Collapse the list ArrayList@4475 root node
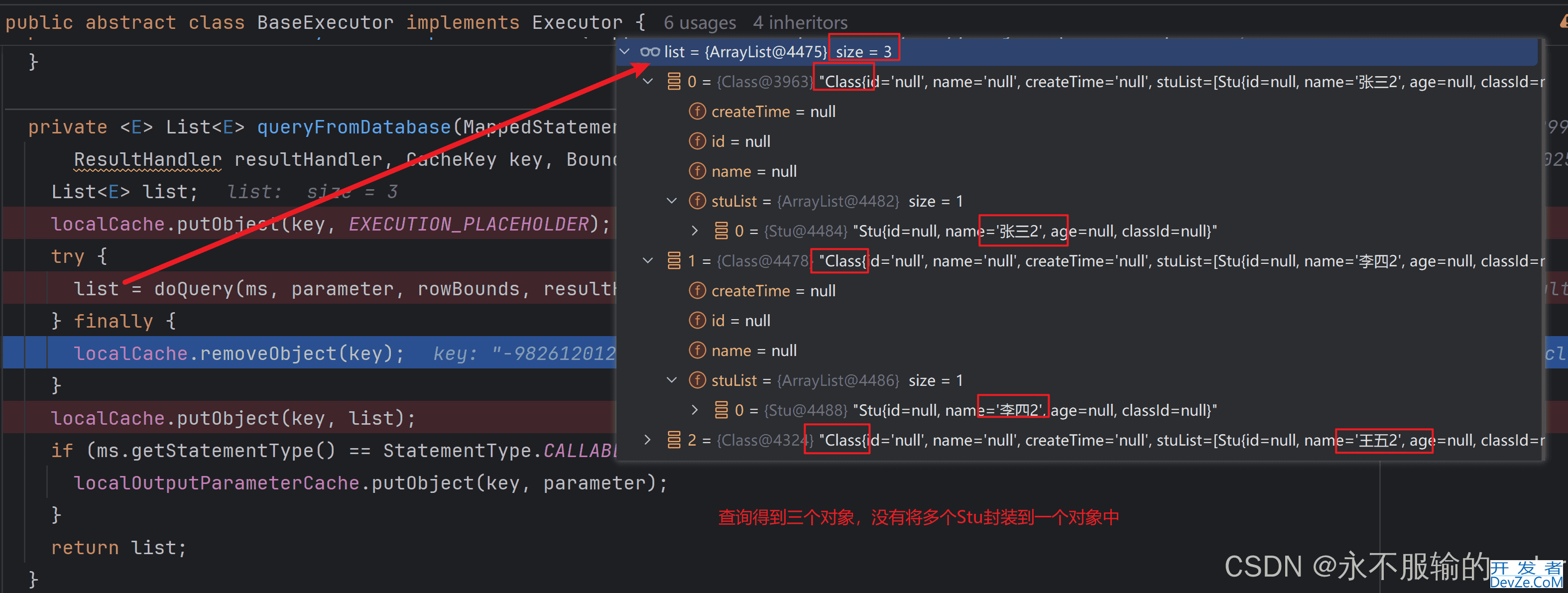 [624, 52]
